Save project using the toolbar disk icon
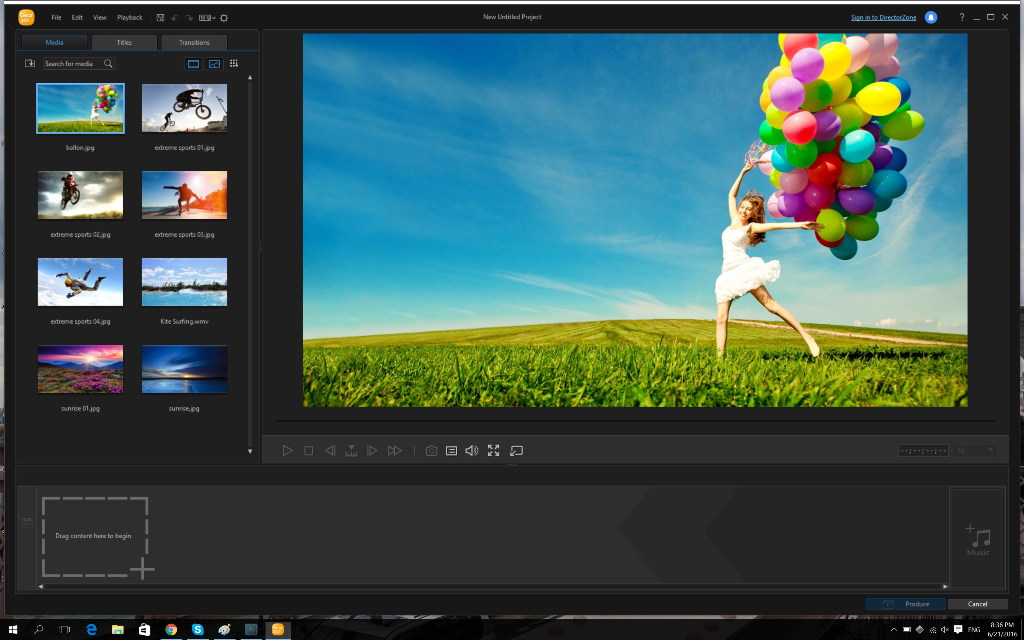 [160, 17]
